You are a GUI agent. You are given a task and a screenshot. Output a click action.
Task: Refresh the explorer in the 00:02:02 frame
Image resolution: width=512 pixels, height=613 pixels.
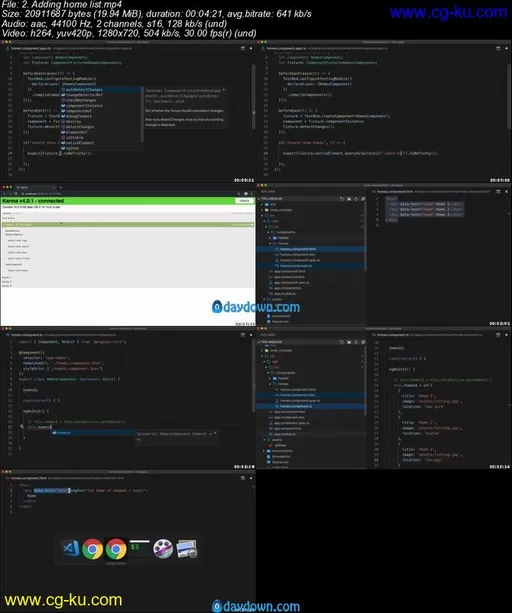coord(356,199)
